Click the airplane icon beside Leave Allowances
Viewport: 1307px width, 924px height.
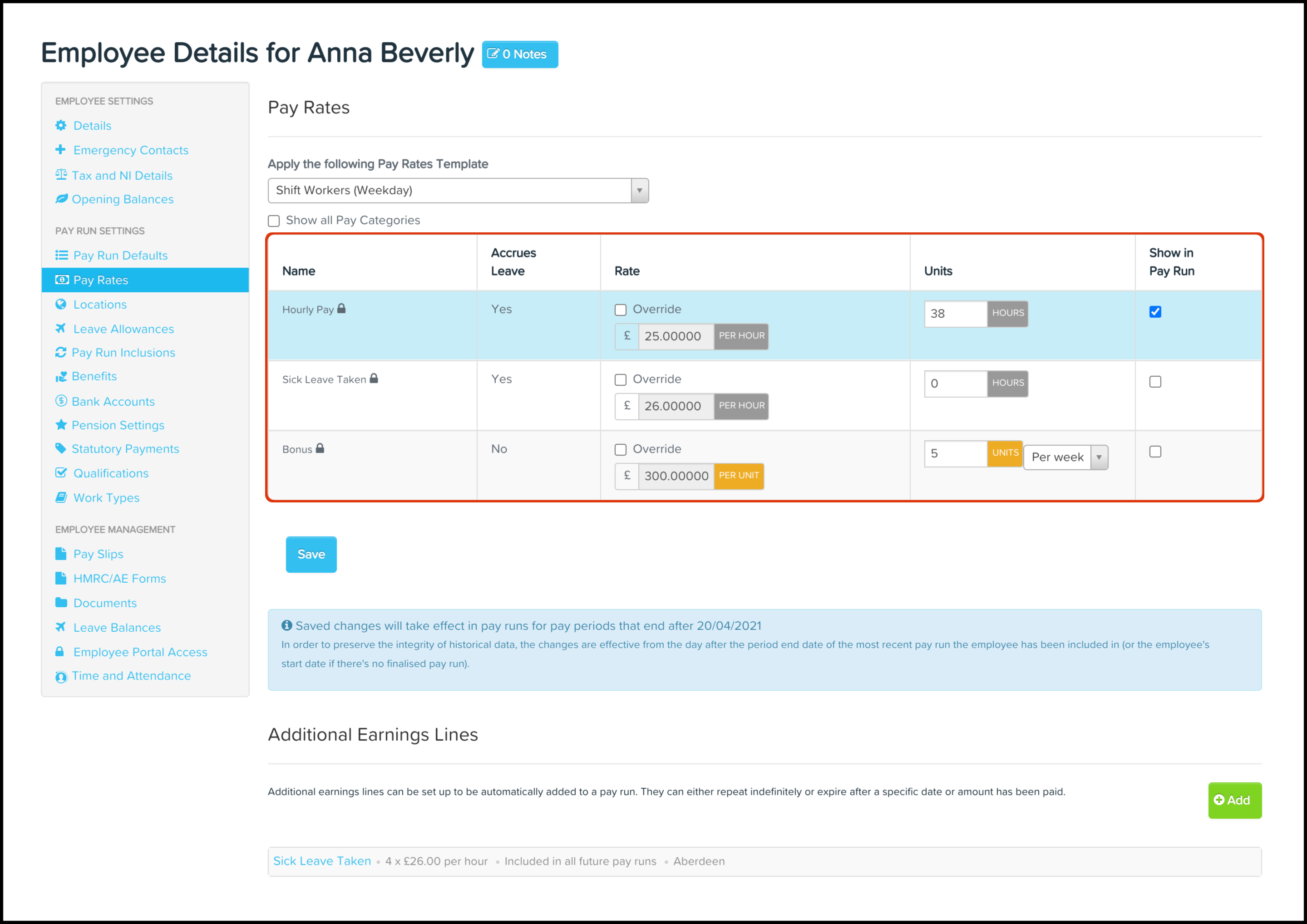pyautogui.click(x=61, y=328)
